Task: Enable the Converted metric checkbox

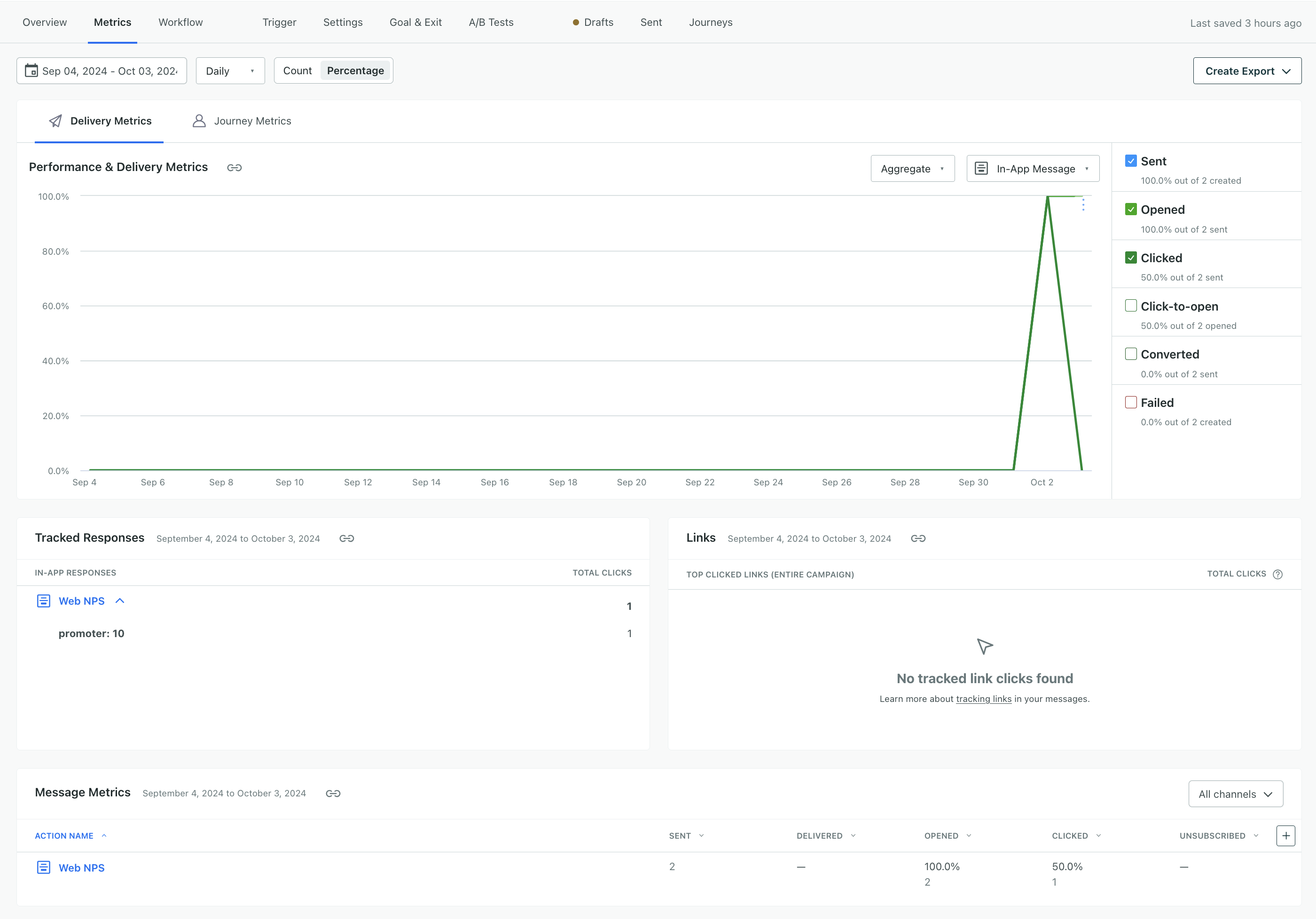Action: 1129,354
